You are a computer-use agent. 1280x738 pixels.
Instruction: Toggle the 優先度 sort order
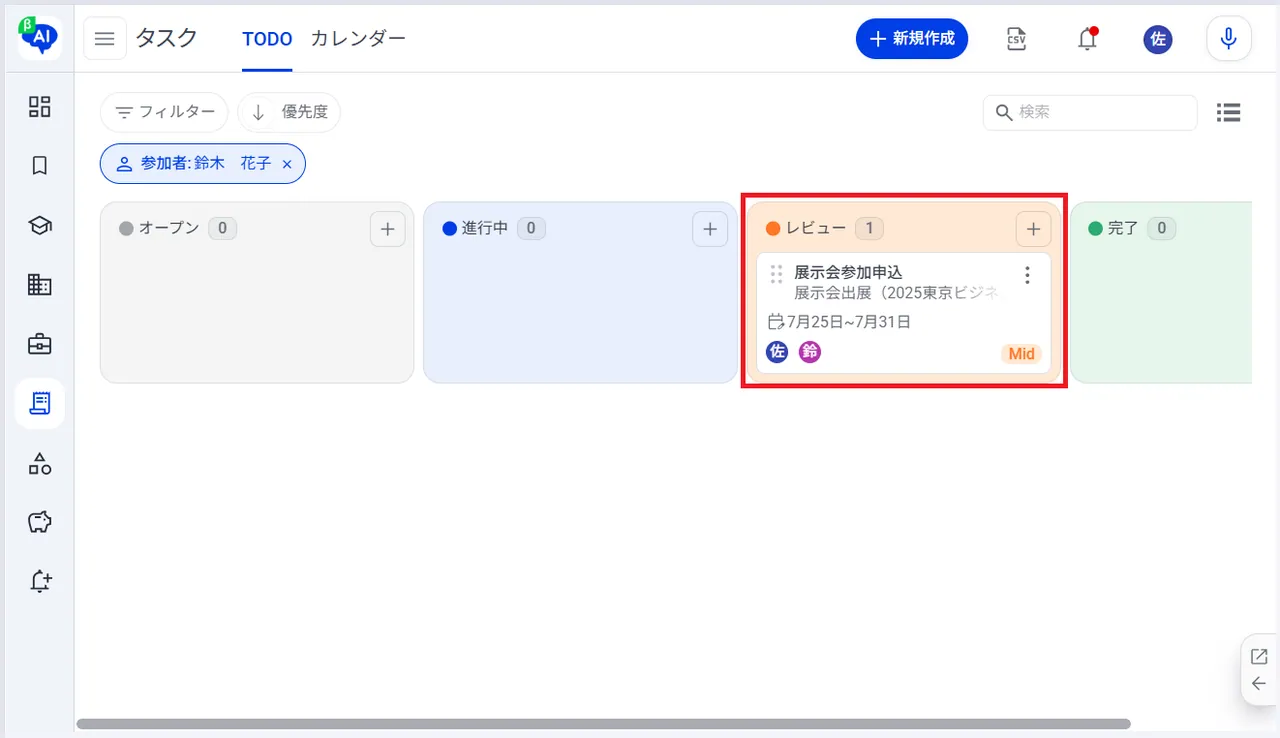point(290,112)
